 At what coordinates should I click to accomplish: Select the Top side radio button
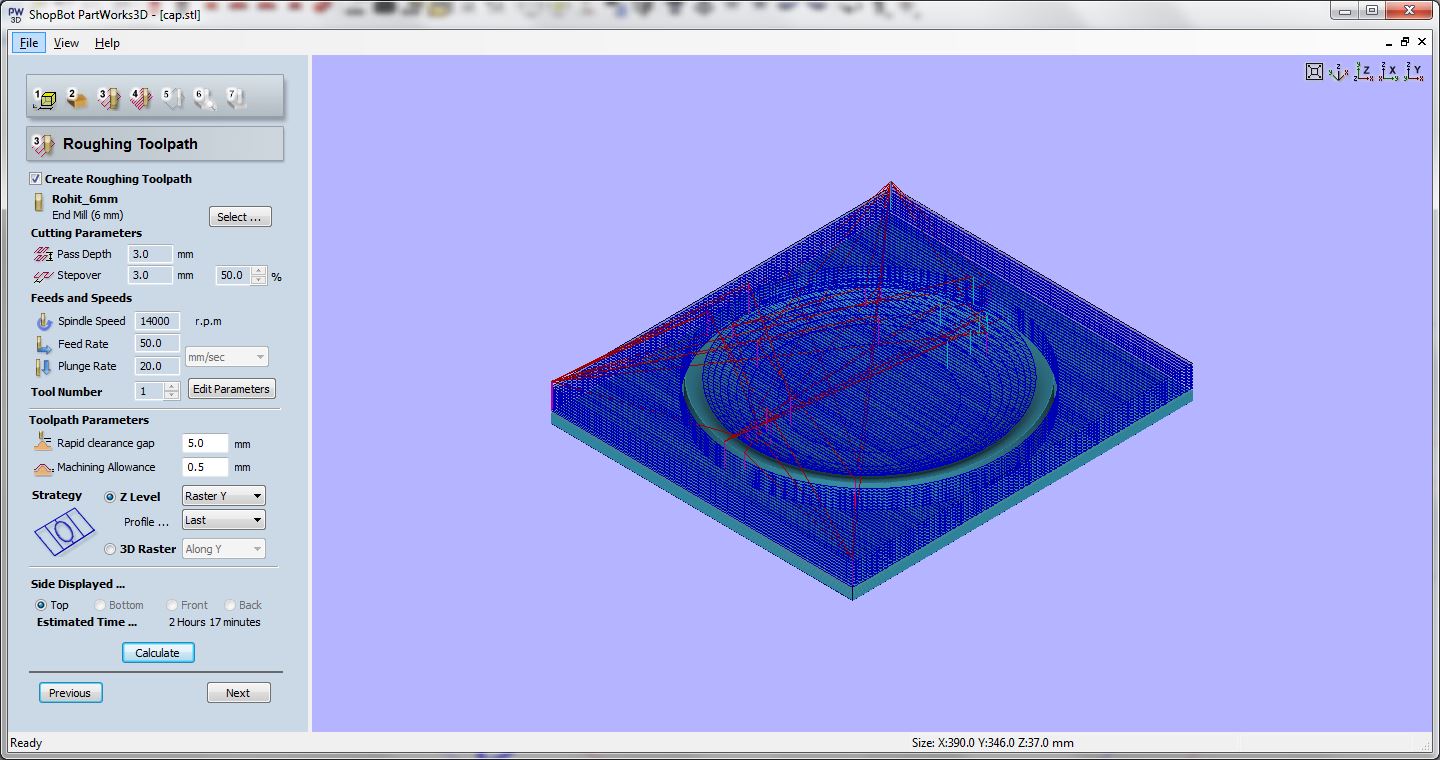coord(41,605)
